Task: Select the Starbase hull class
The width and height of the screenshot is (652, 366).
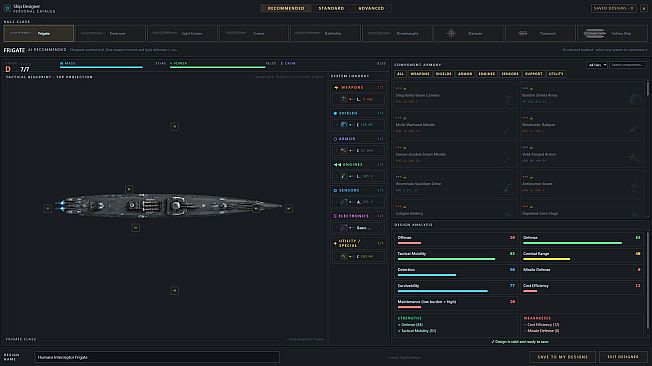Action: pos(469,33)
